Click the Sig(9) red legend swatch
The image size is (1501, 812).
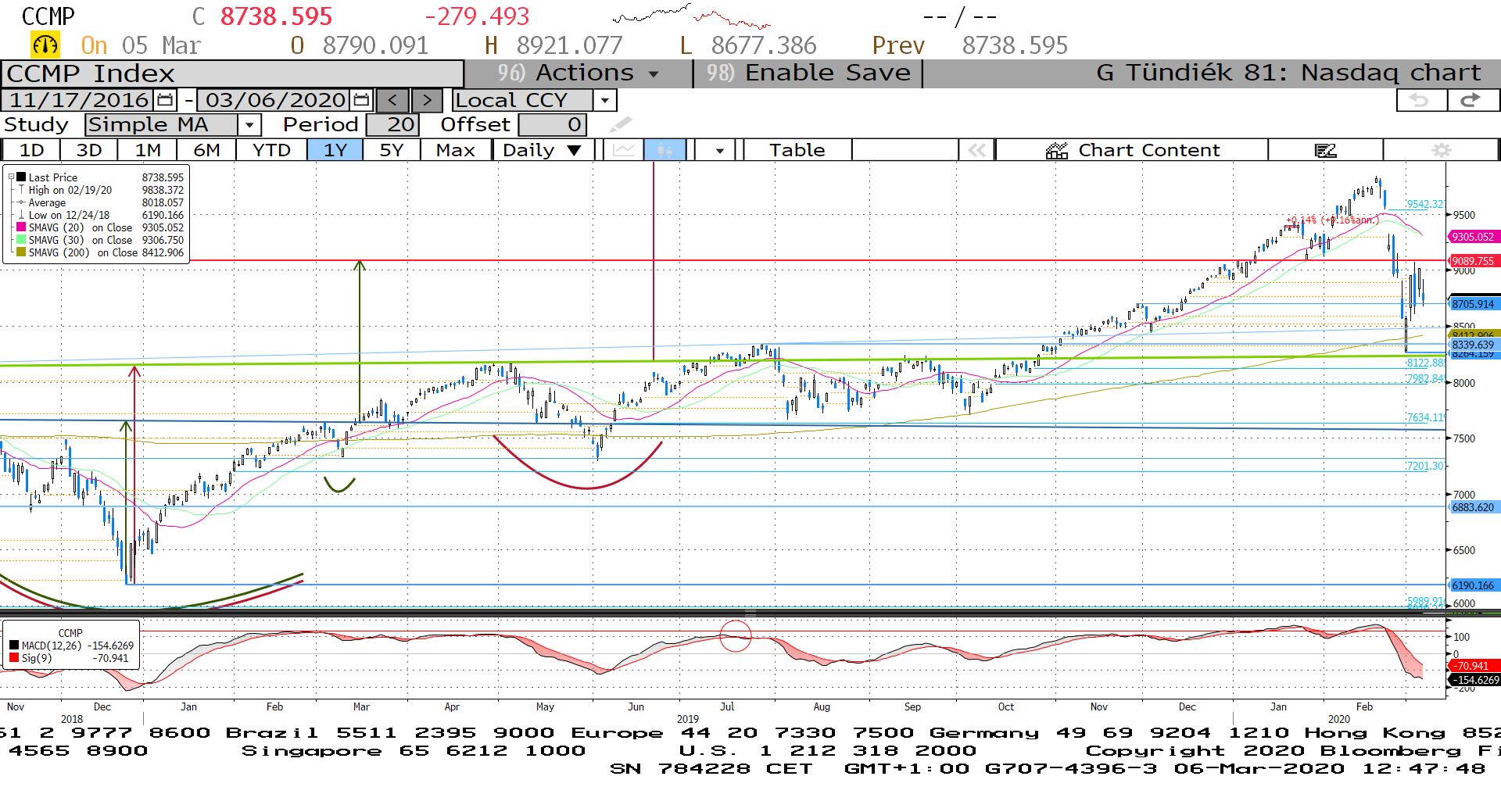(14, 658)
